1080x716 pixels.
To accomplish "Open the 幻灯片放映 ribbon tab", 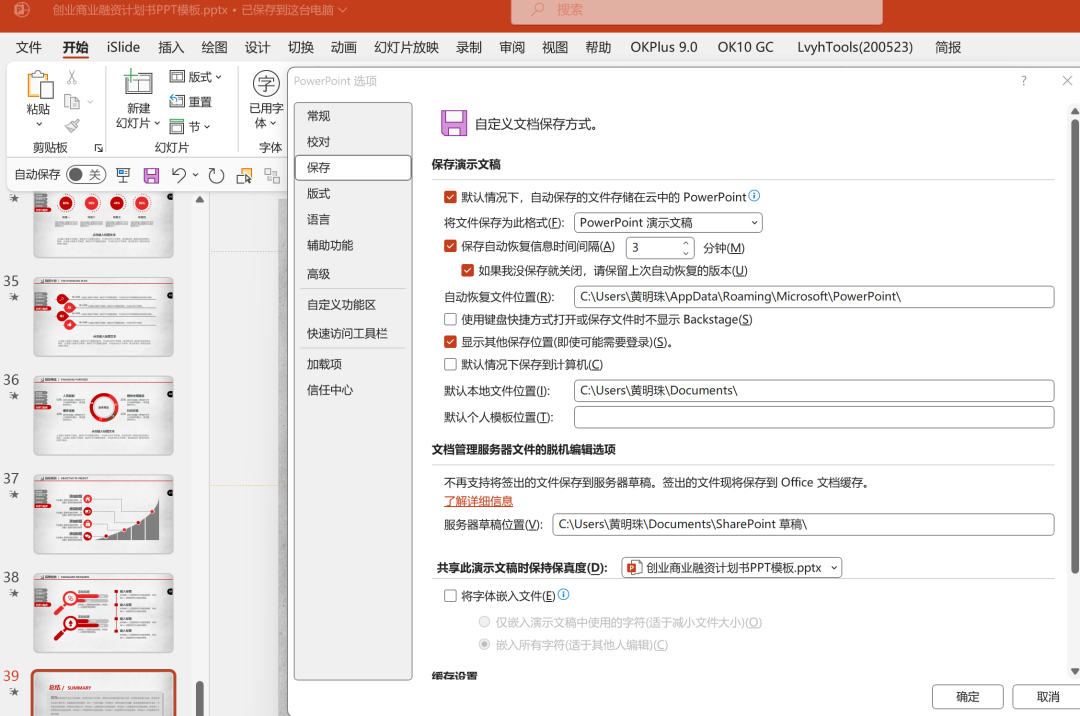I will [406, 47].
